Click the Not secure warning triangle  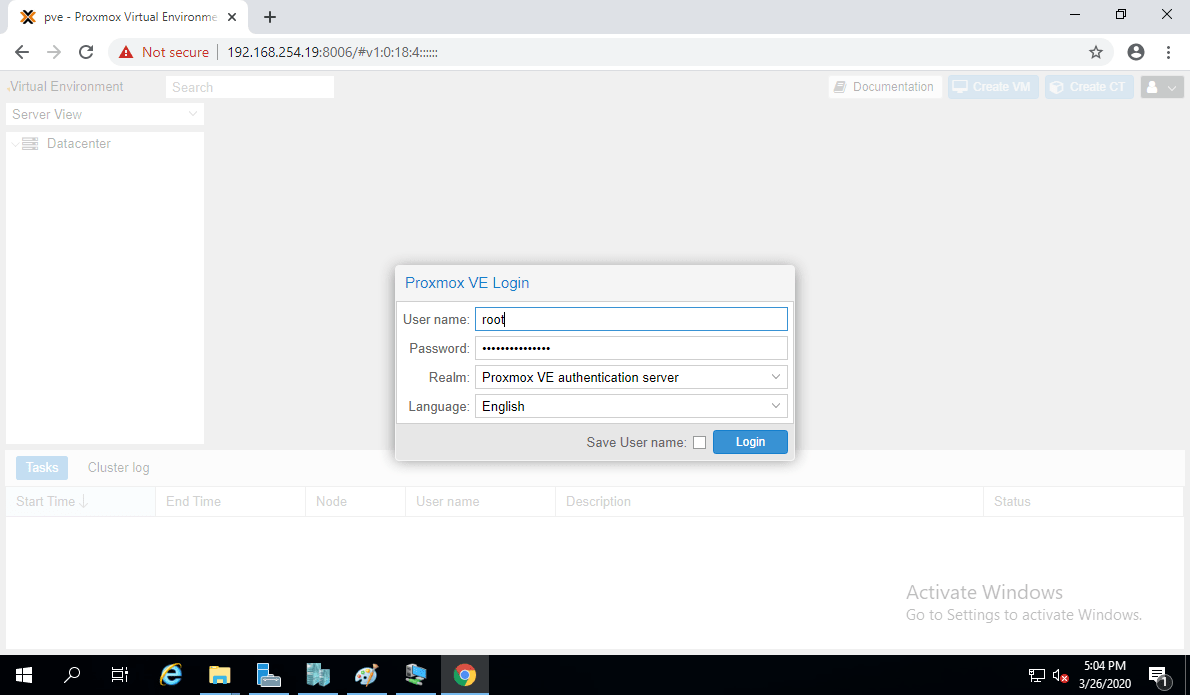click(126, 52)
